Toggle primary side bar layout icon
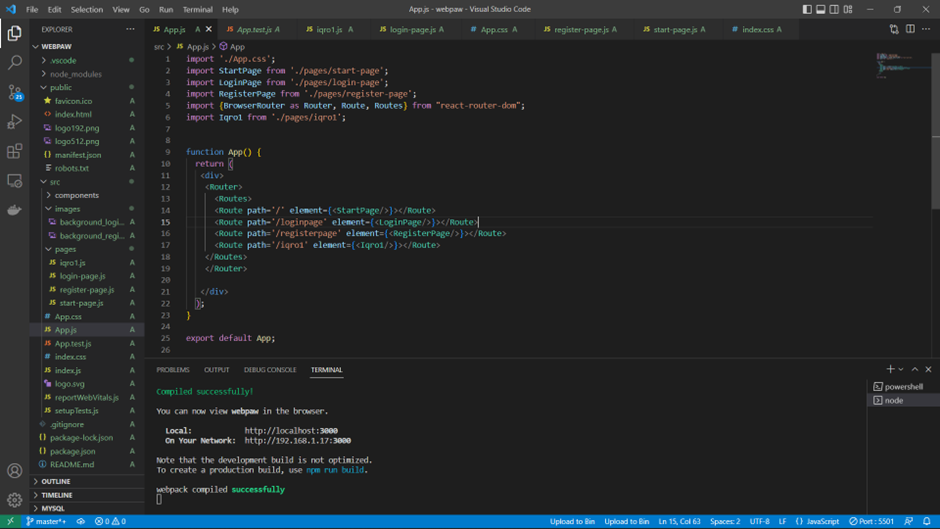 click(807, 10)
